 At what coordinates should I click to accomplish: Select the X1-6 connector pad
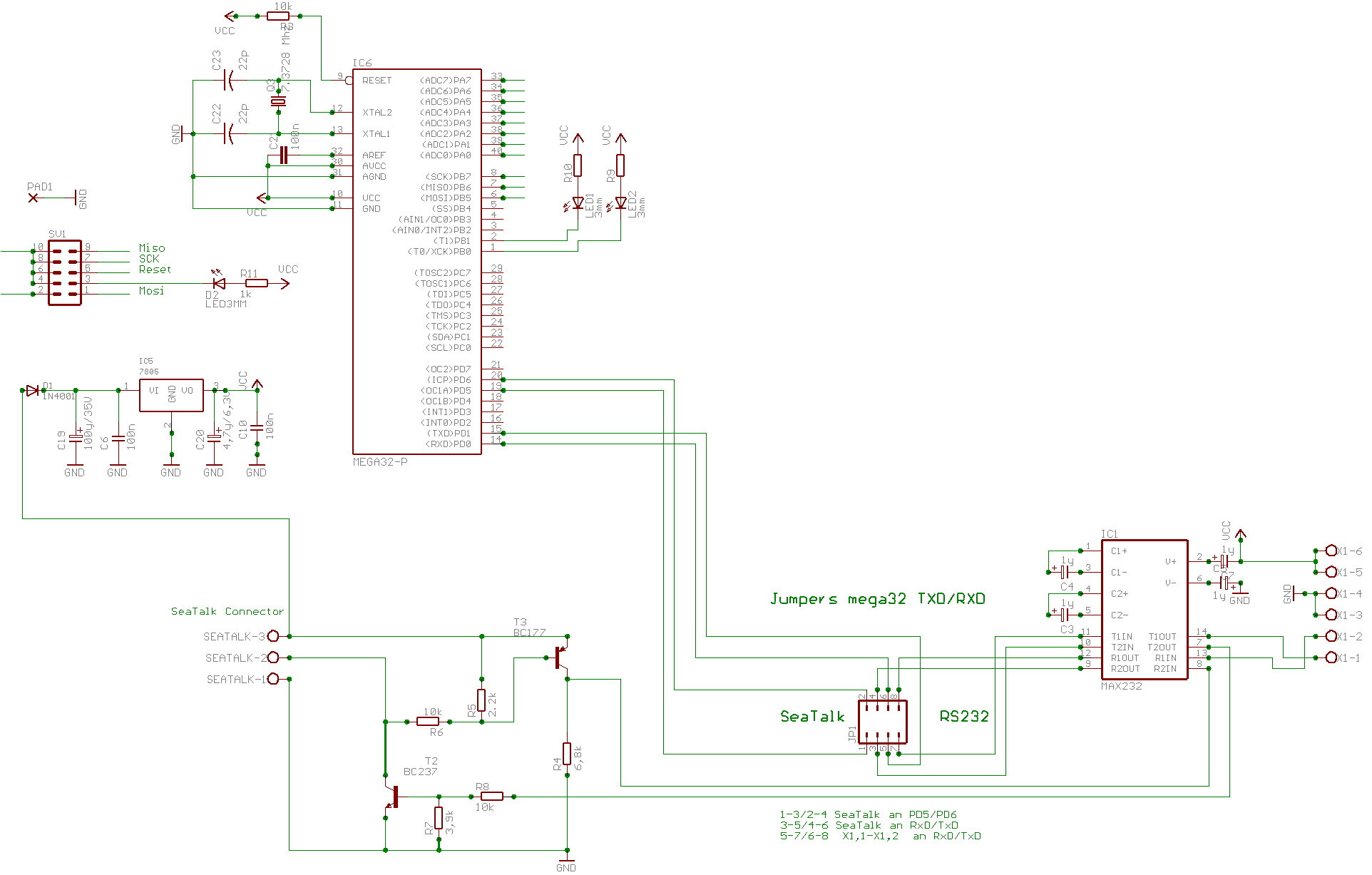click(x=1331, y=551)
